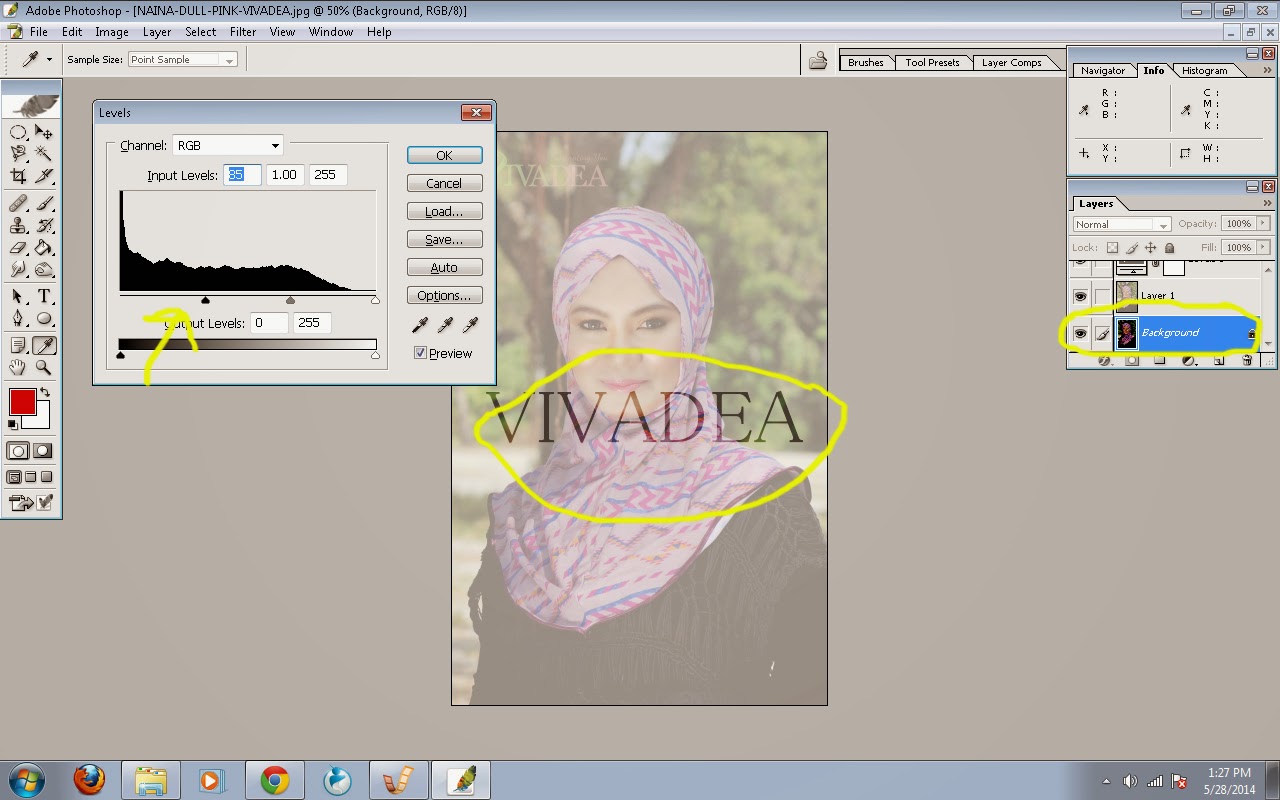Open the Select menu

[x=200, y=32]
